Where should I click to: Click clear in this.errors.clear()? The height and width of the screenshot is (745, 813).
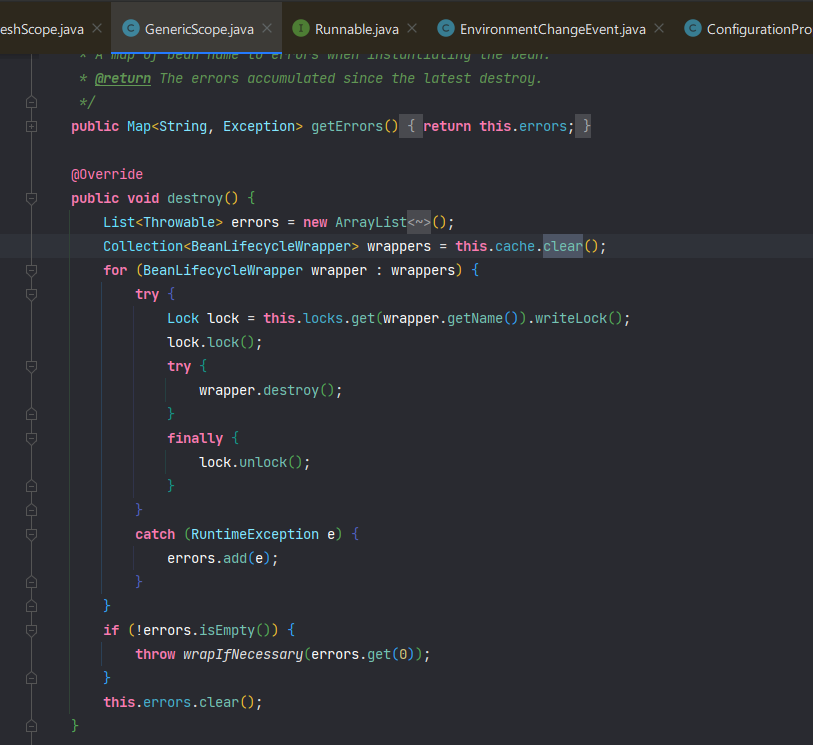[x=219, y=702]
